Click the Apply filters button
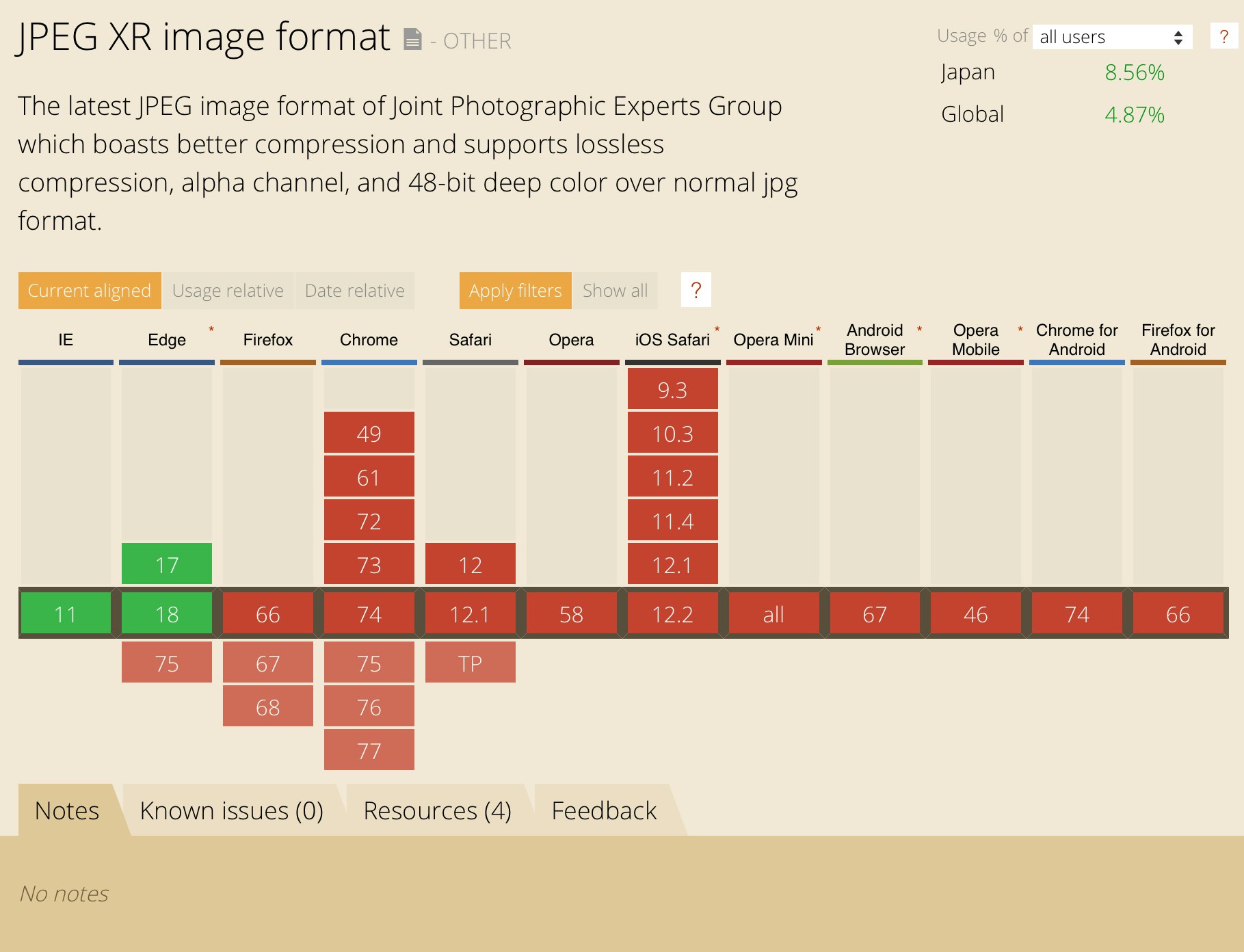The width and height of the screenshot is (1244, 952). (515, 291)
